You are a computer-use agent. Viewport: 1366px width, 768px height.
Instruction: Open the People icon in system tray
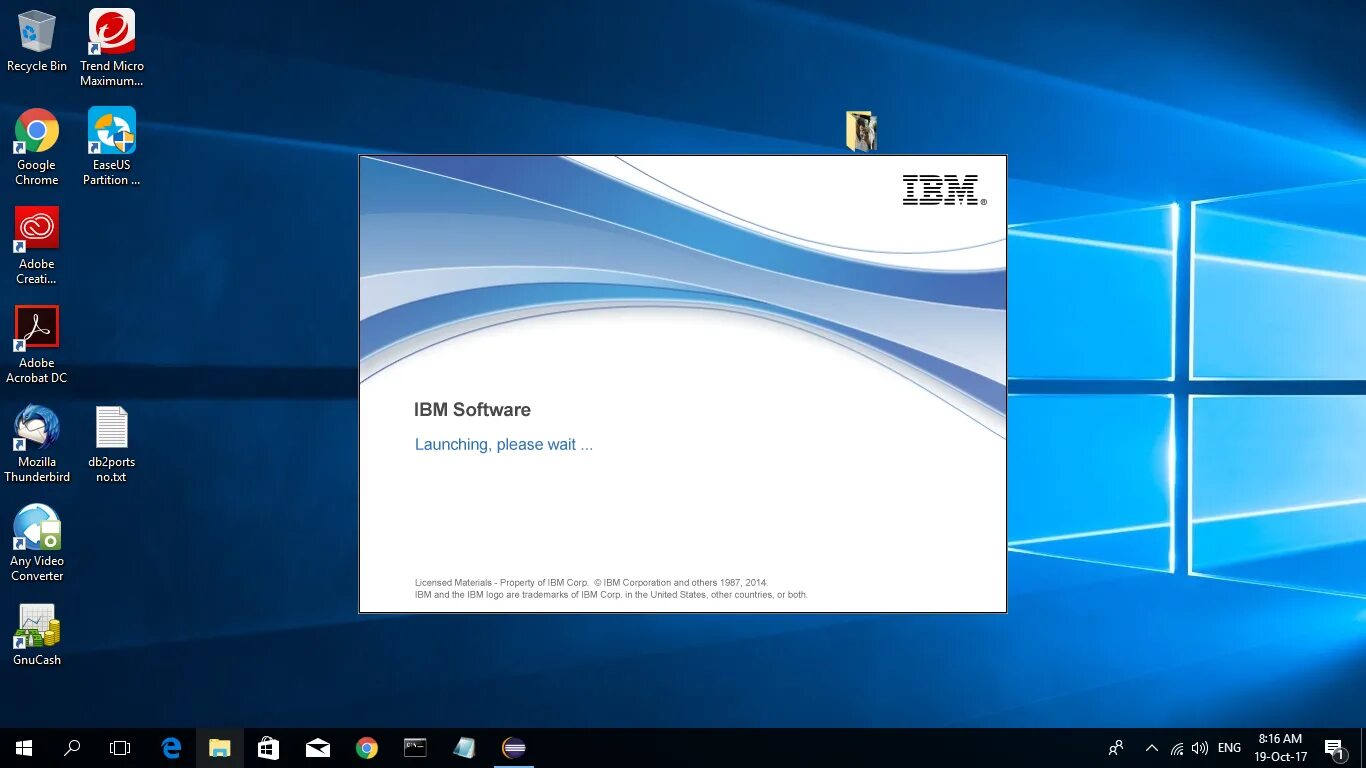pyautogui.click(x=1116, y=748)
